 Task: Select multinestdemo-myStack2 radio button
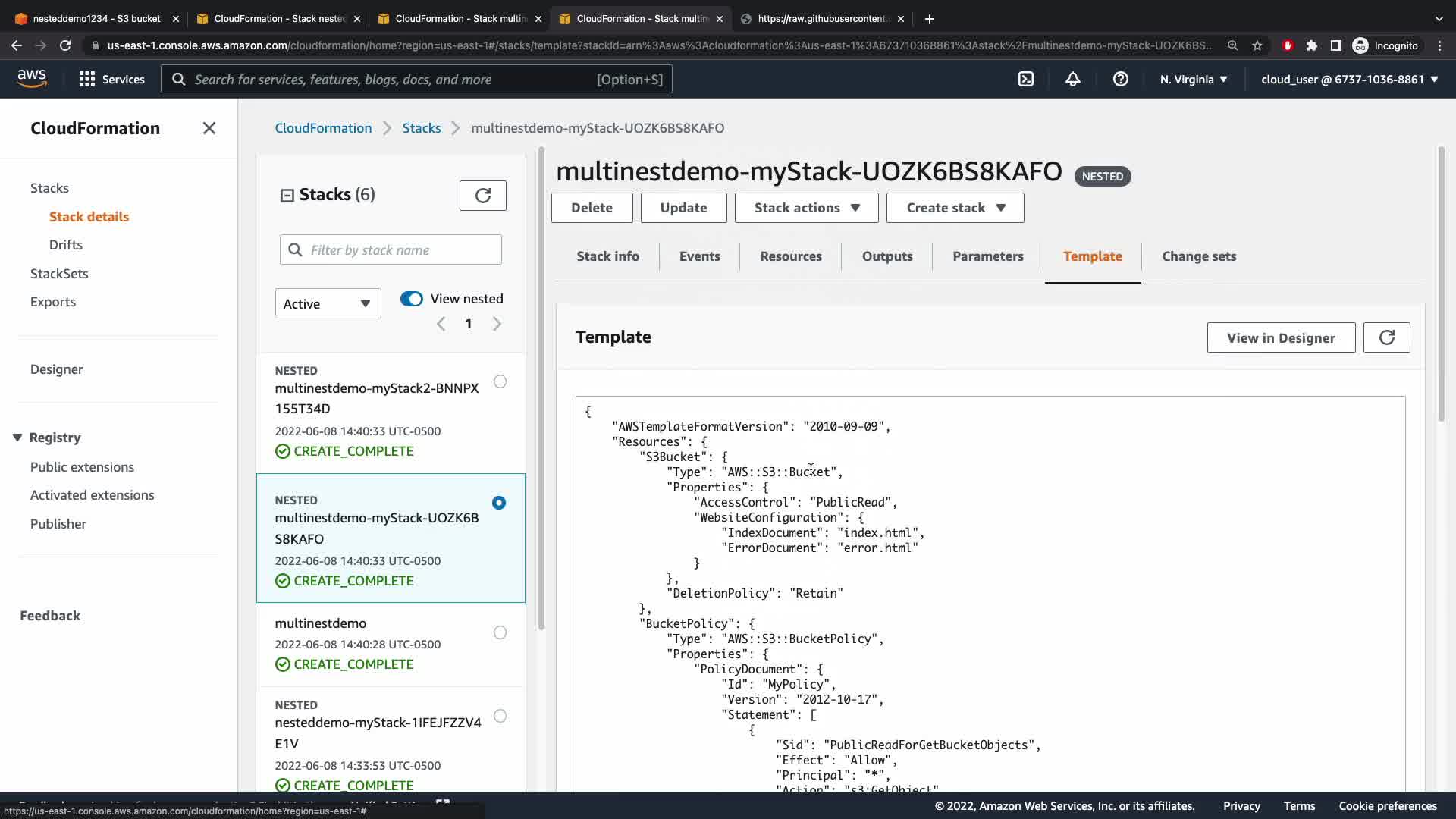point(500,381)
